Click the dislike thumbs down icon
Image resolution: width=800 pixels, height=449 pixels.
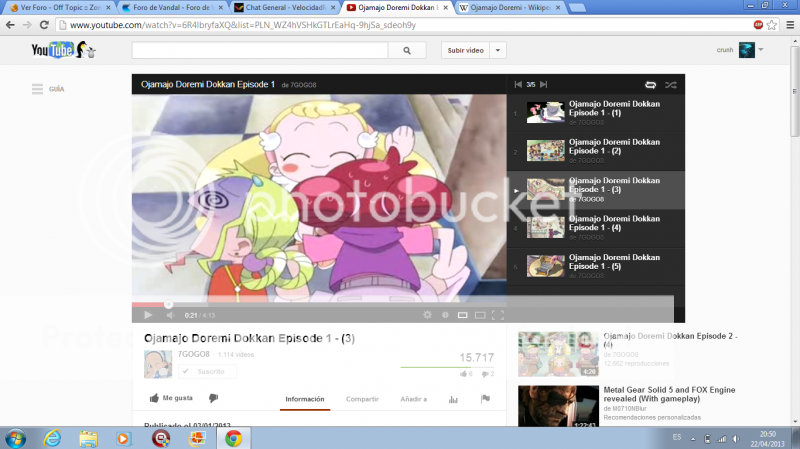tap(213, 398)
